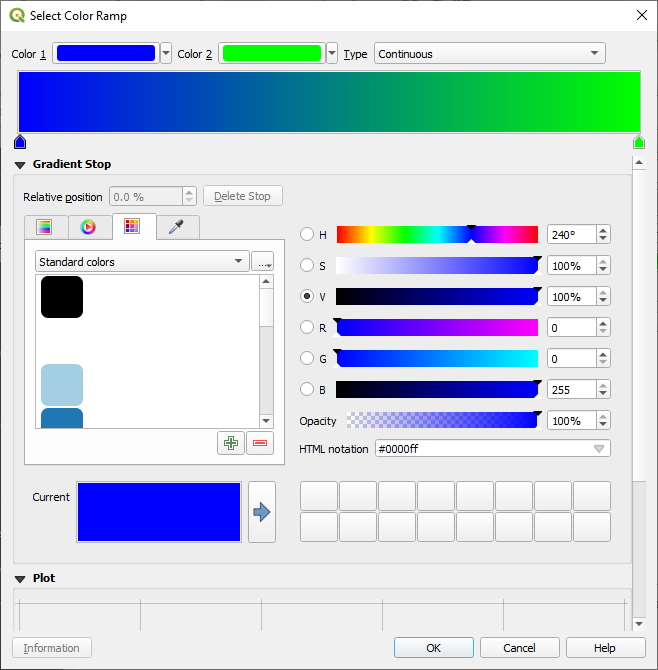Switch to the color ramp picker tab
This screenshot has width=658, height=670.
pos(44,227)
